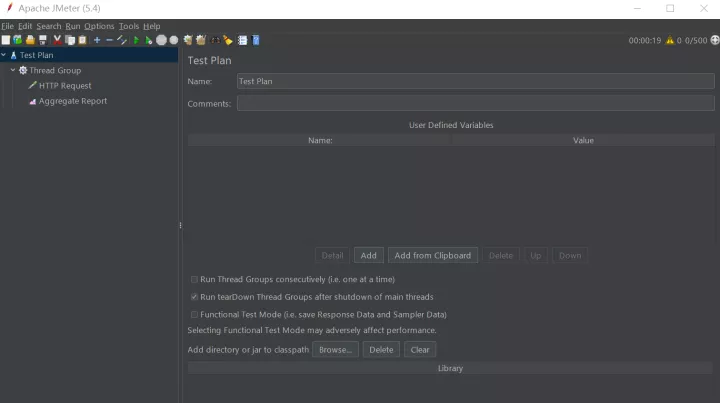Click the New test plan icon
The height and width of the screenshot is (403, 720).
[x=6, y=40]
